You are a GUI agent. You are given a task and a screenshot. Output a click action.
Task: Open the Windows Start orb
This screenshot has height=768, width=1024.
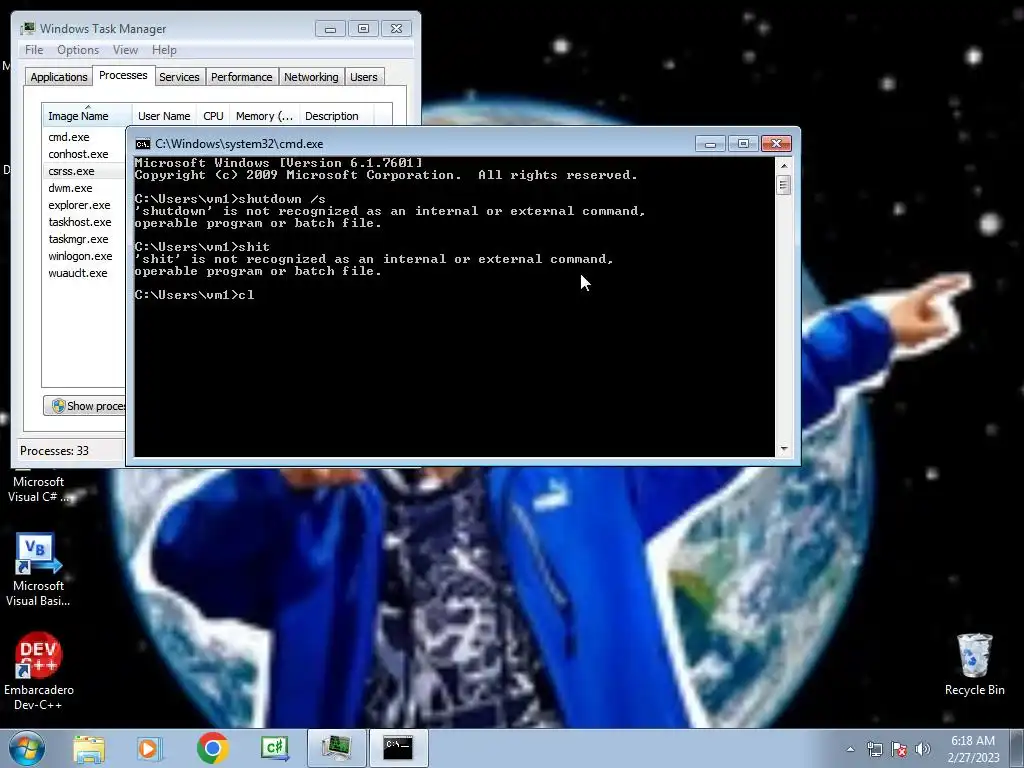[27, 748]
